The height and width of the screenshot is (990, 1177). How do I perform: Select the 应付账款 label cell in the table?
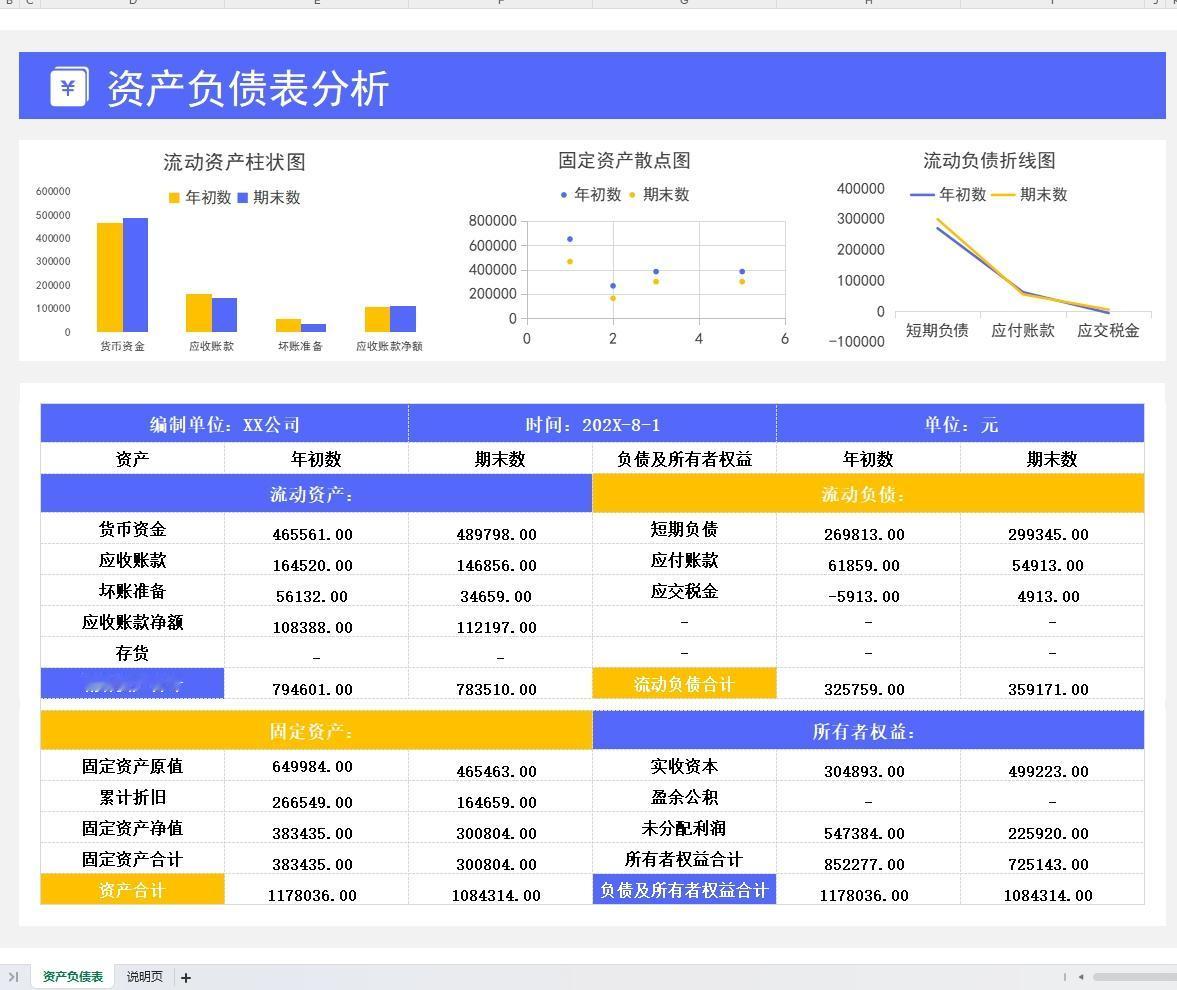(684, 560)
